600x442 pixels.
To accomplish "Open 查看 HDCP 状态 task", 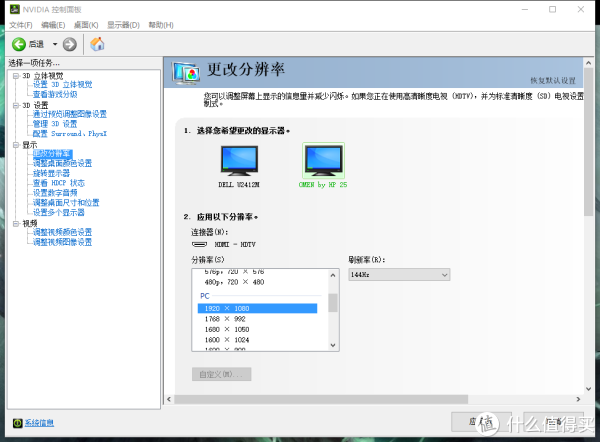I will [x=59, y=183].
